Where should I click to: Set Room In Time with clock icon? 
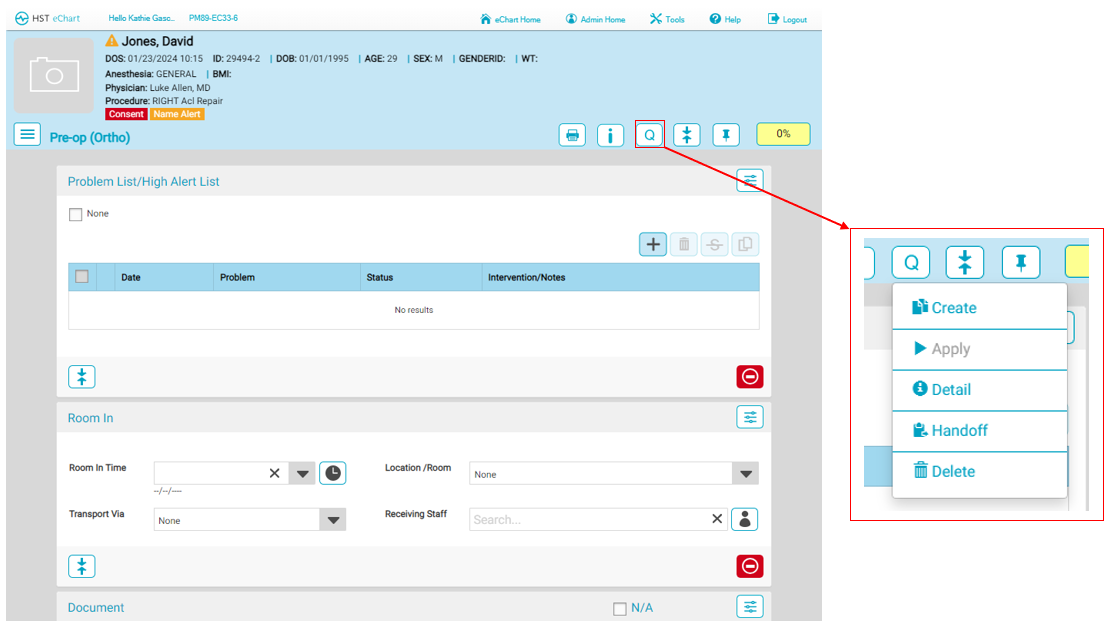333,473
